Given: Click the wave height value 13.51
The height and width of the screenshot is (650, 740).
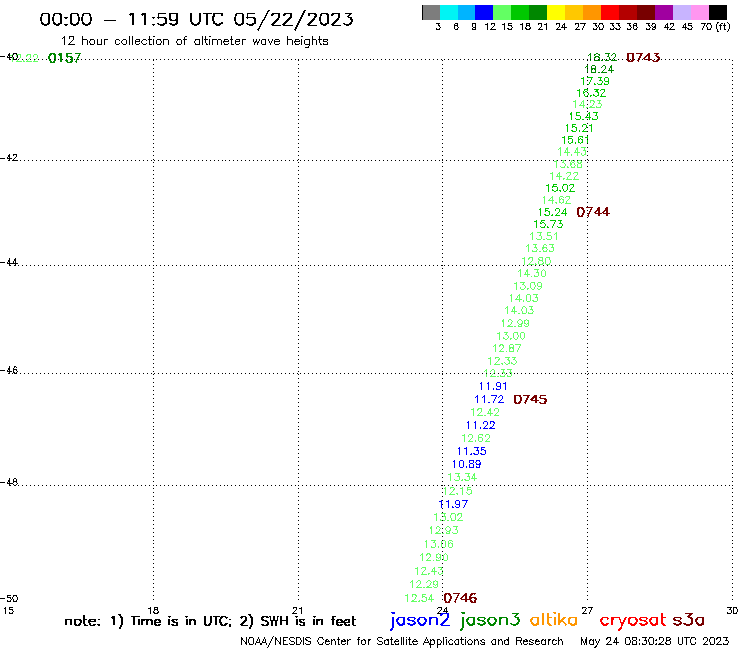Looking at the screenshot, I should [544, 236].
